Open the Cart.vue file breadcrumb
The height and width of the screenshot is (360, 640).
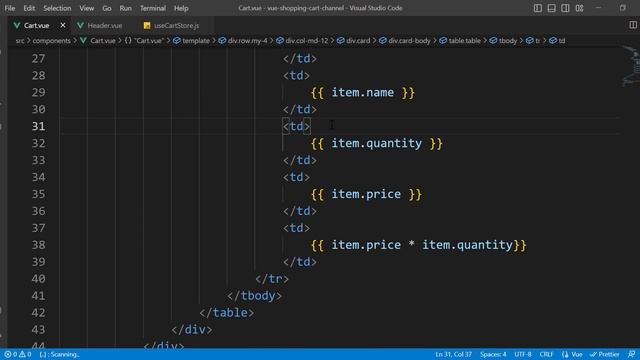[103, 40]
